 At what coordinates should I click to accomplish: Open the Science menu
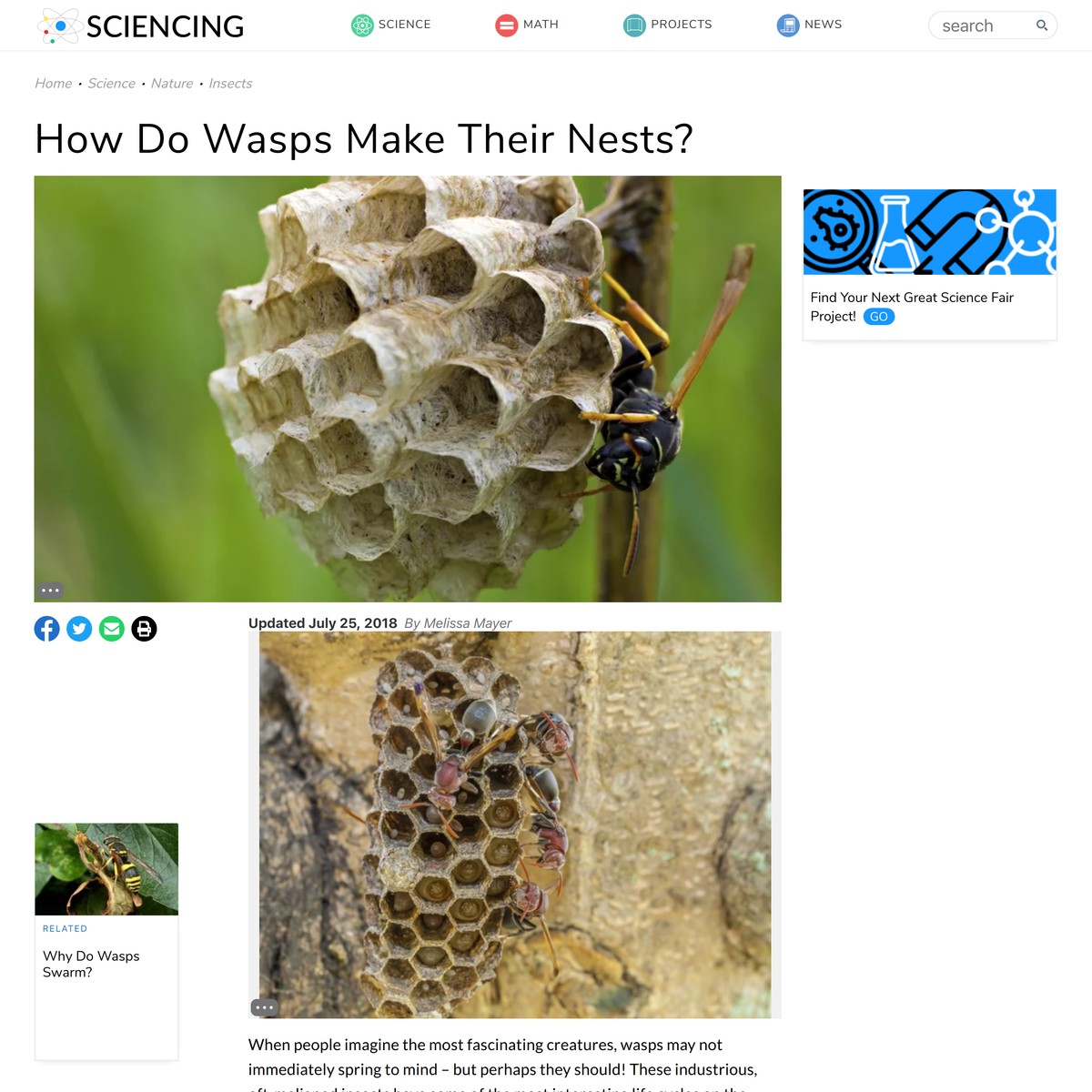coord(391,25)
